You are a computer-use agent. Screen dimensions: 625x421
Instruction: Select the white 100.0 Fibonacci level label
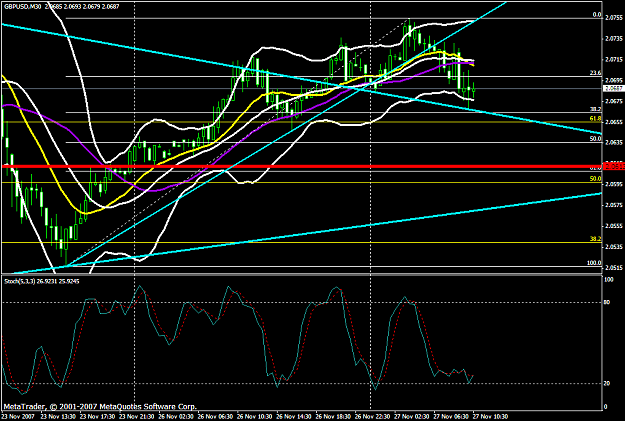(594, 263)
